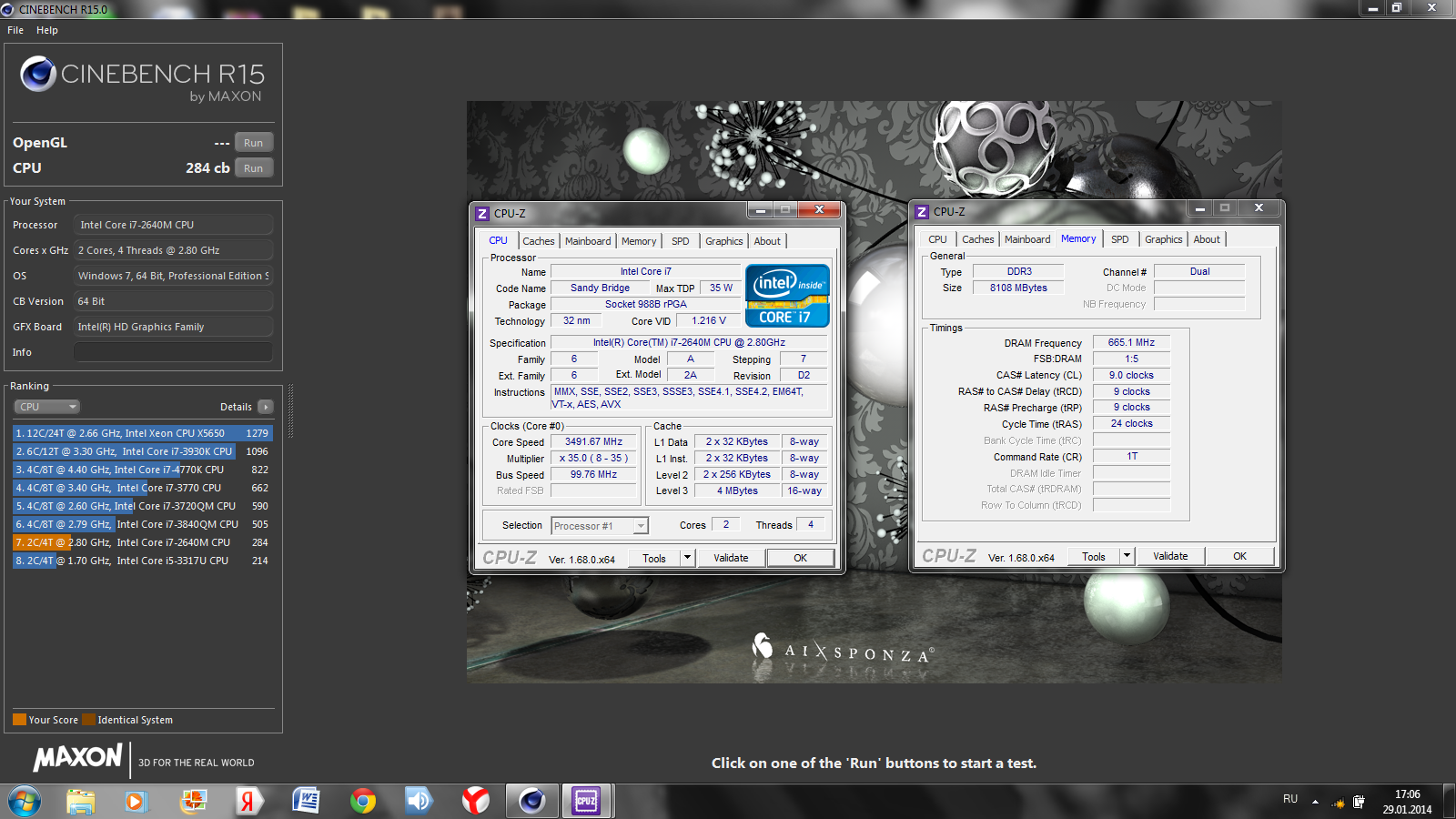
Task: Open Tools dropdown arrow in left CPU-Z
Action: tap(688, 558)
